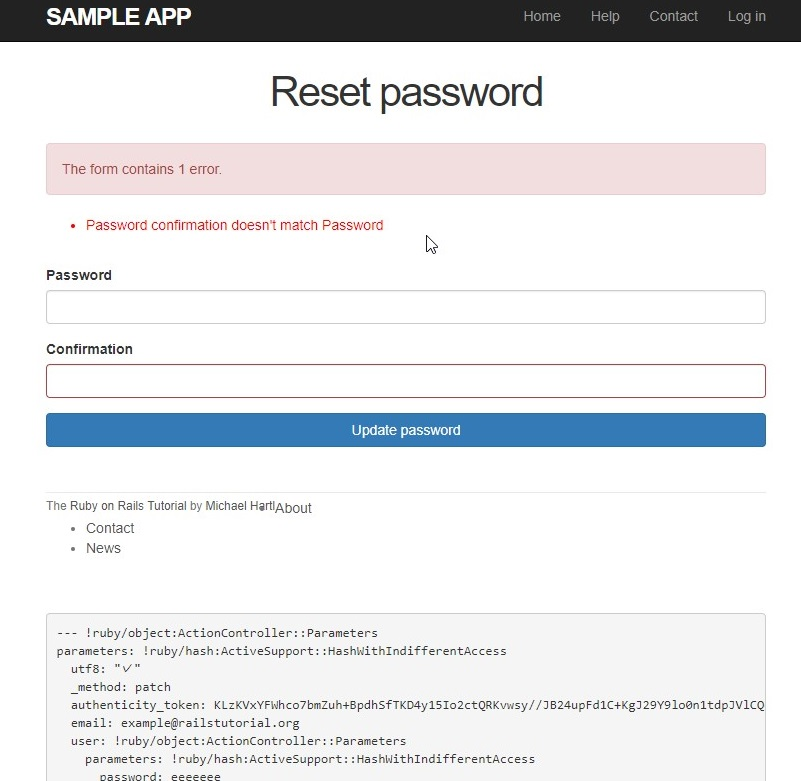Viewport: 801px width, 781px height.
Task: Click the authenticity_token line in debug output
Action: [410, 705]
